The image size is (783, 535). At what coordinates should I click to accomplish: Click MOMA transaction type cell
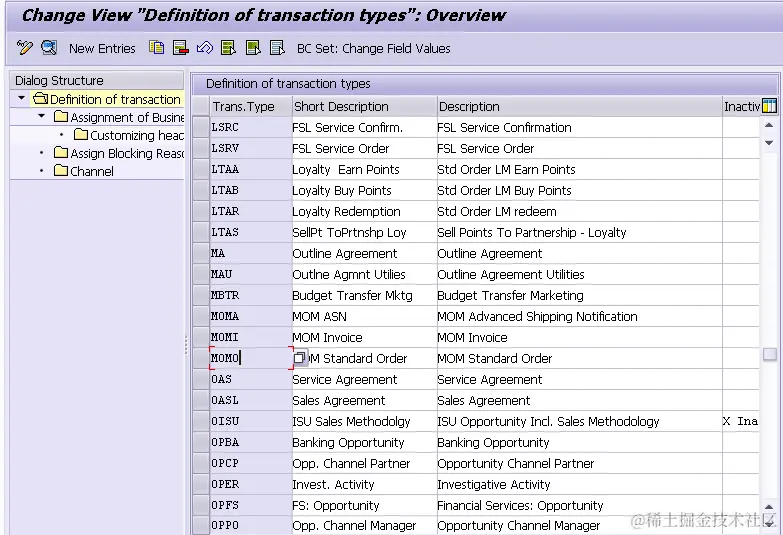251,316
